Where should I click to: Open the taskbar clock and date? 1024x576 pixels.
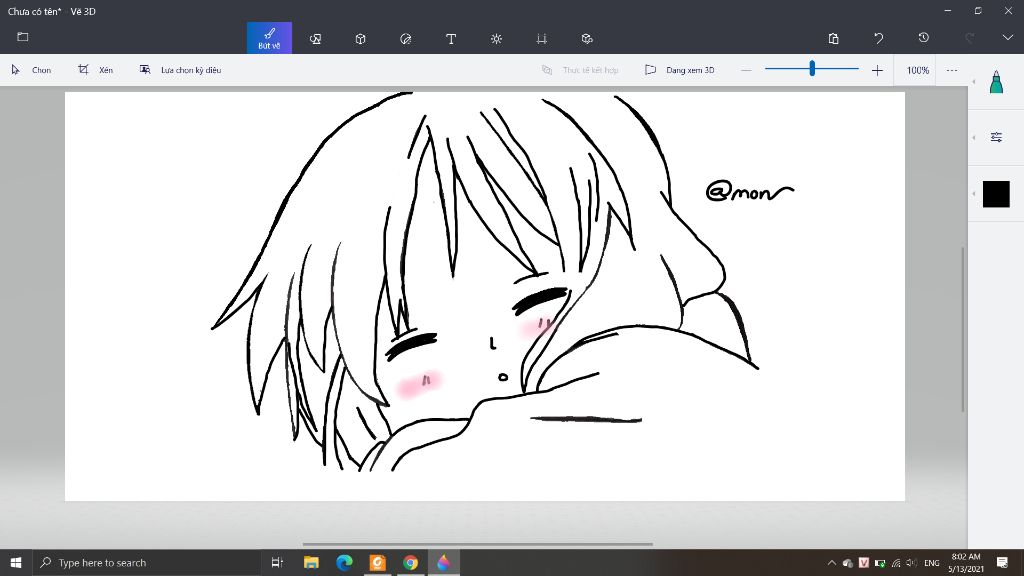click(x=966, y=562)
